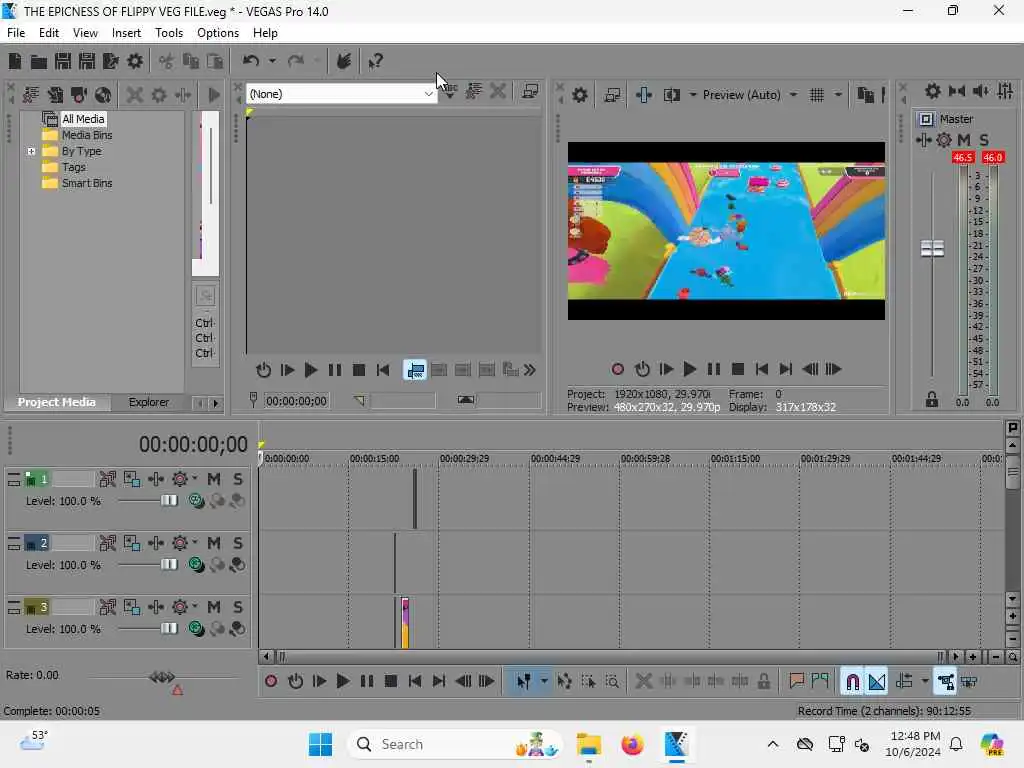Solo track 3

[238, 607]
